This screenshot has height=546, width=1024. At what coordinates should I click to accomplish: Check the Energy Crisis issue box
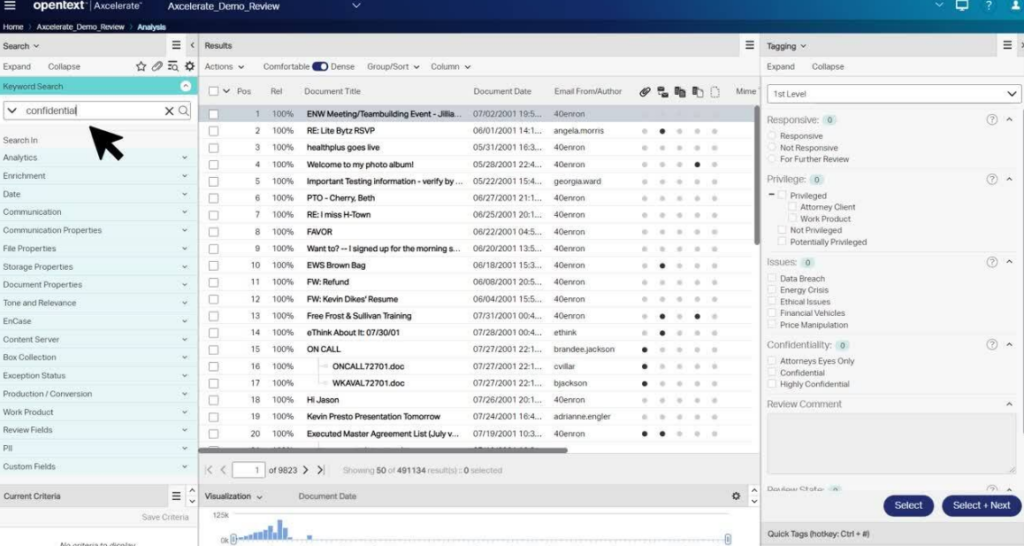coord(773,290)
